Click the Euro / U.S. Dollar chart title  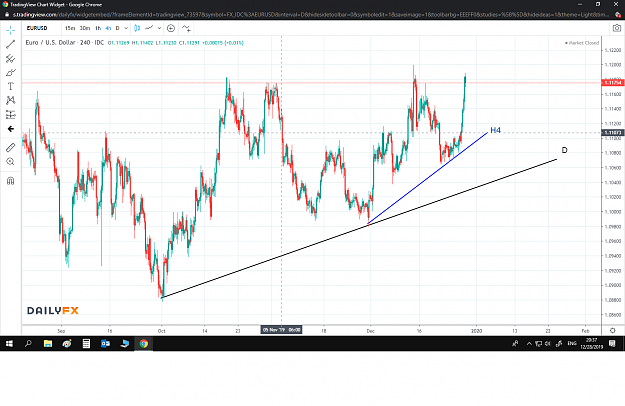coord(65,43)
